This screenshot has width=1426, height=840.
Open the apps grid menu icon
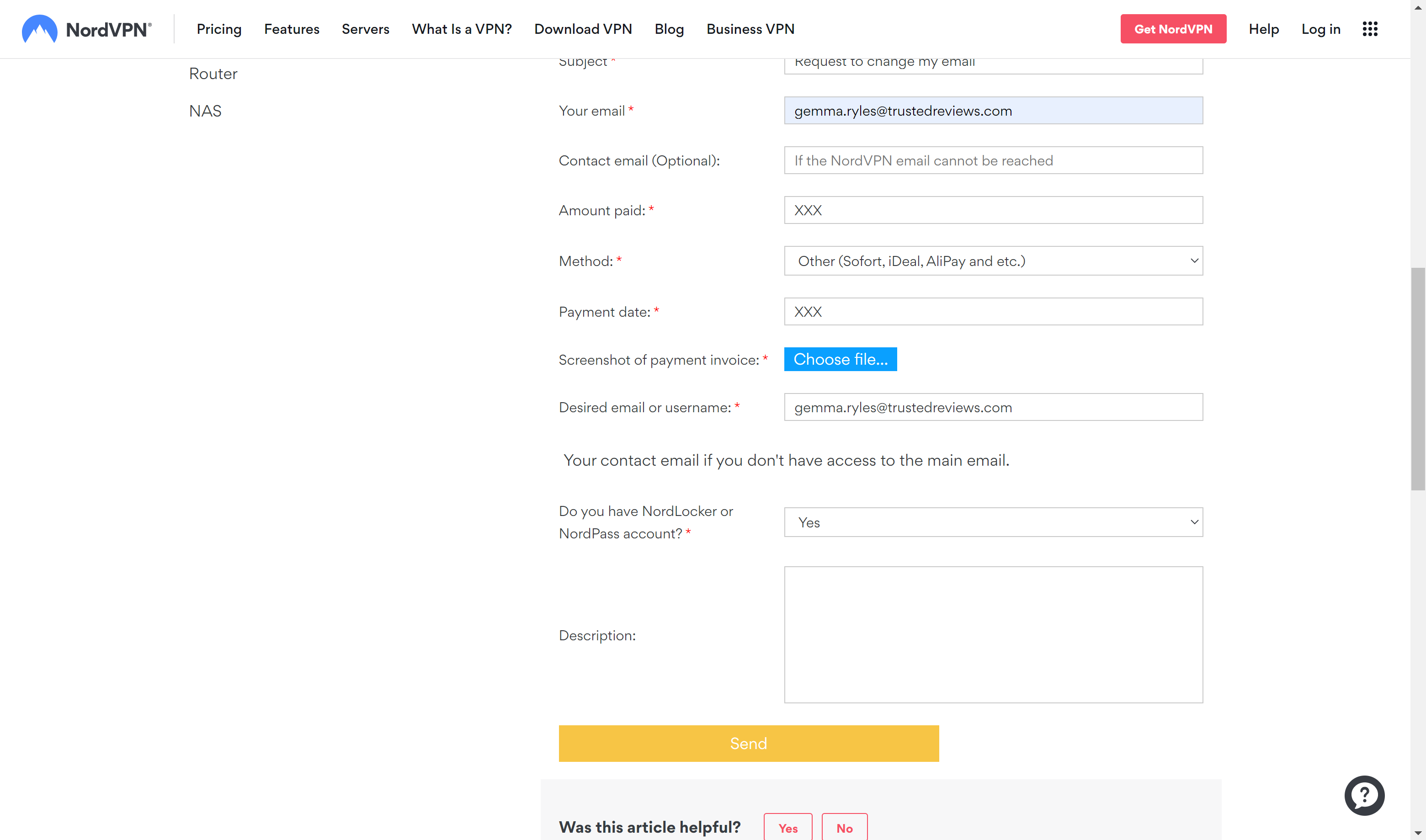pos(1370,29)
